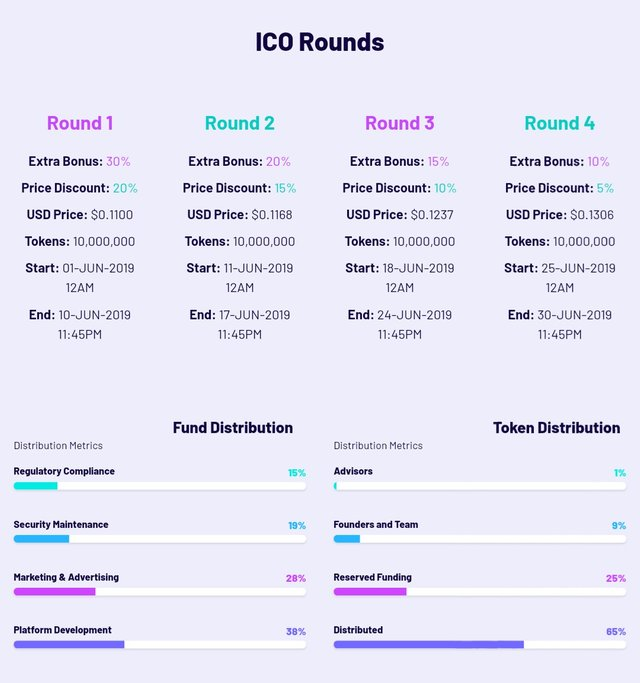Click the Reserved Funding progress bar
The image size is (640, 683).
click(480, 592)
